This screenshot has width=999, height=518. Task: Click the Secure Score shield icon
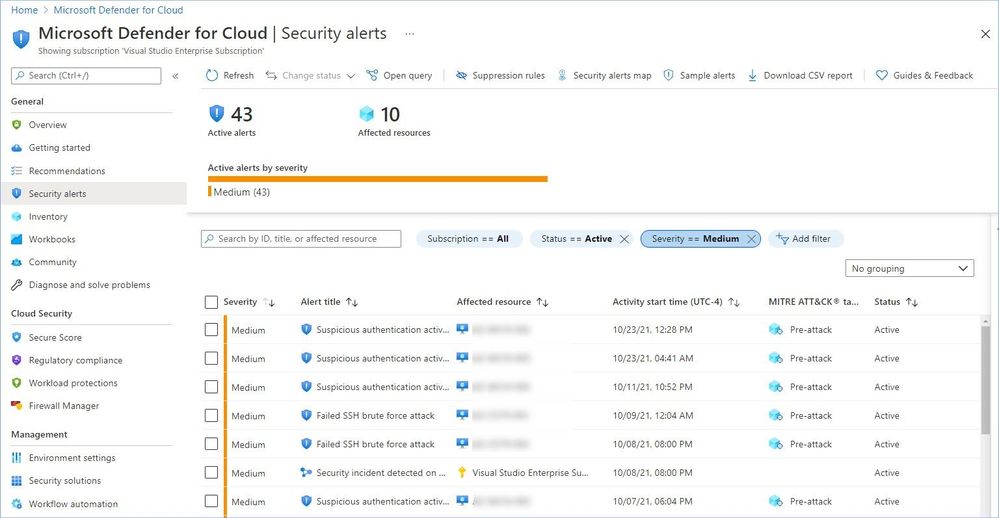17,337
